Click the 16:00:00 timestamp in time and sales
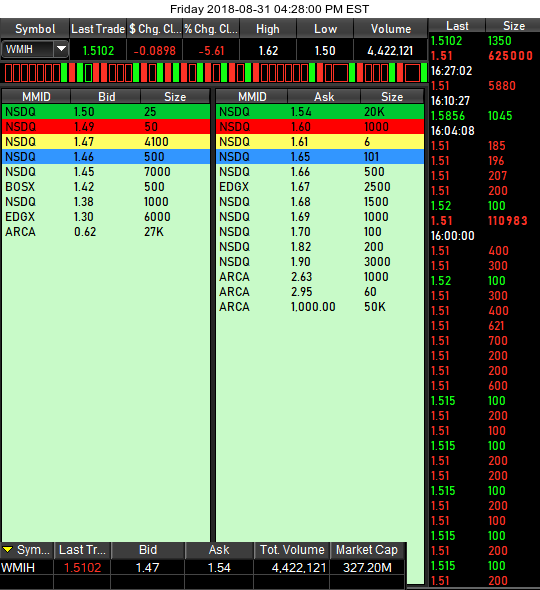Viewport: 540px width, 590px height. pyautogui.click(x=452, y=236)
